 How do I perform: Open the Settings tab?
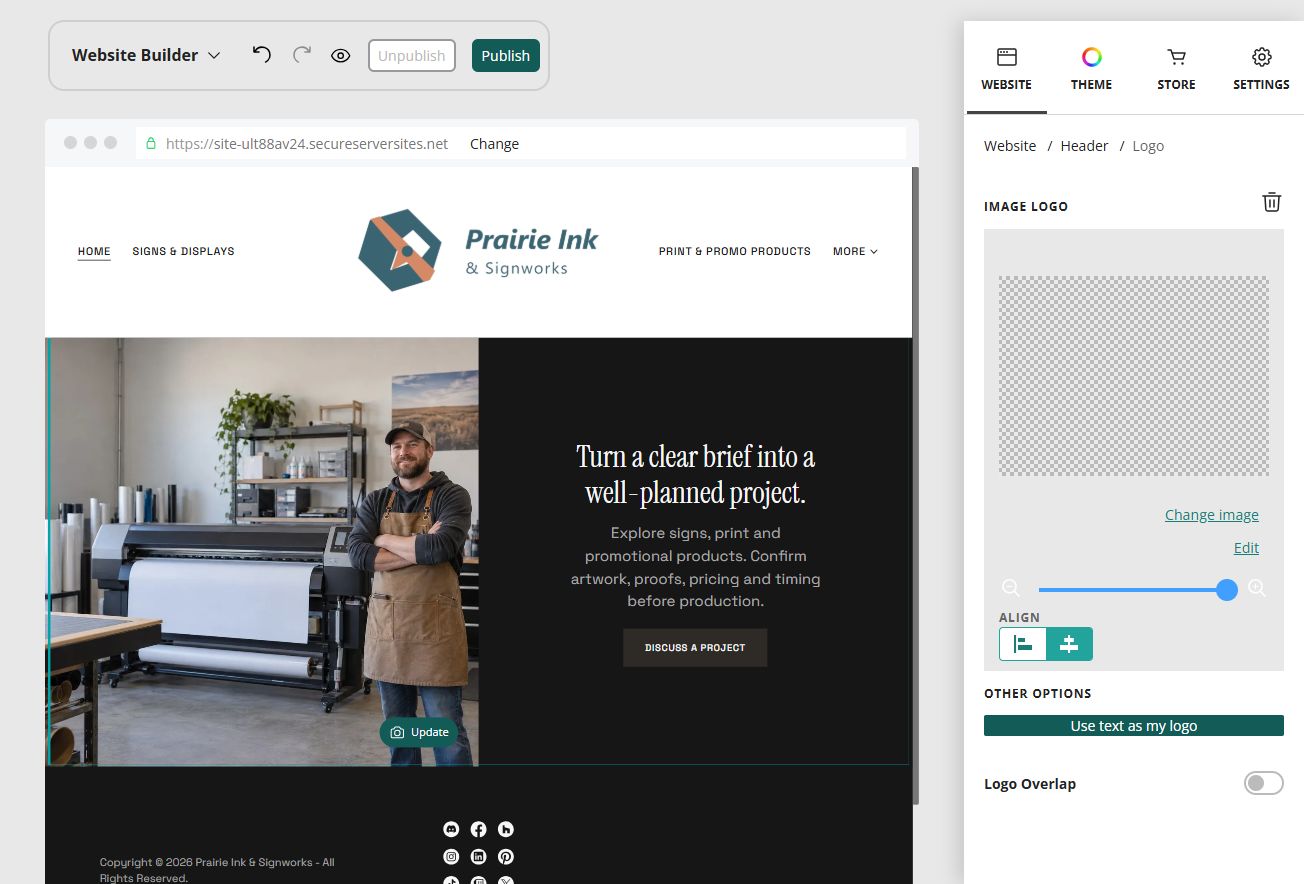pyautogui.click(x=1261, y=70)
